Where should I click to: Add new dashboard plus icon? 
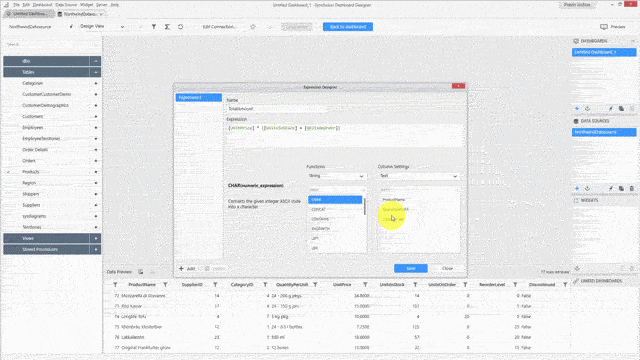click(x=577, y=109)
